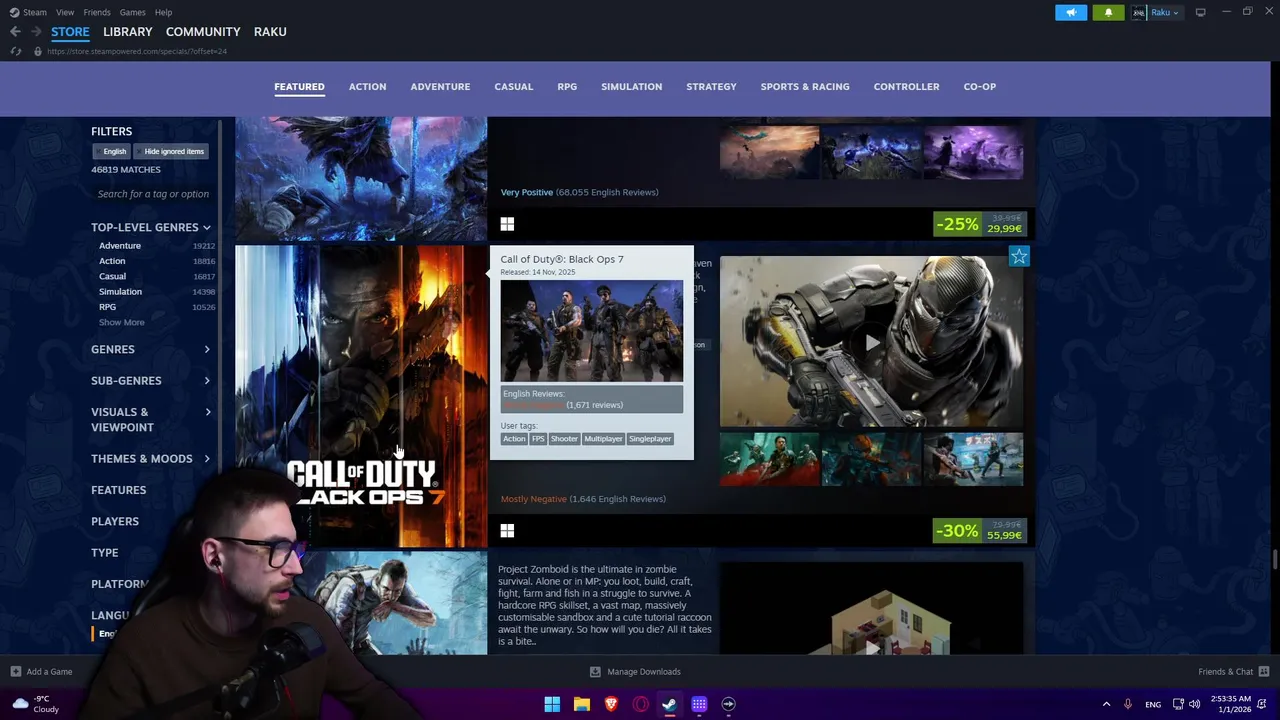Screen dimensions: 1280x720
Task: Expand the TYPE filter section
Action: [105, 552]
